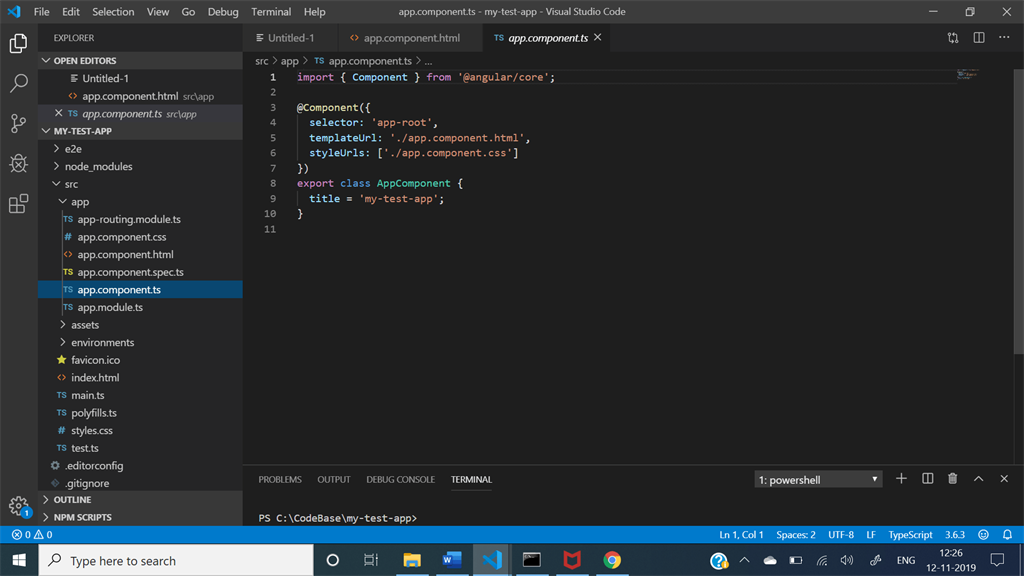Expand the OUTLINE section
Screen dimensions: 1024x576
click(x=72, y=500)
